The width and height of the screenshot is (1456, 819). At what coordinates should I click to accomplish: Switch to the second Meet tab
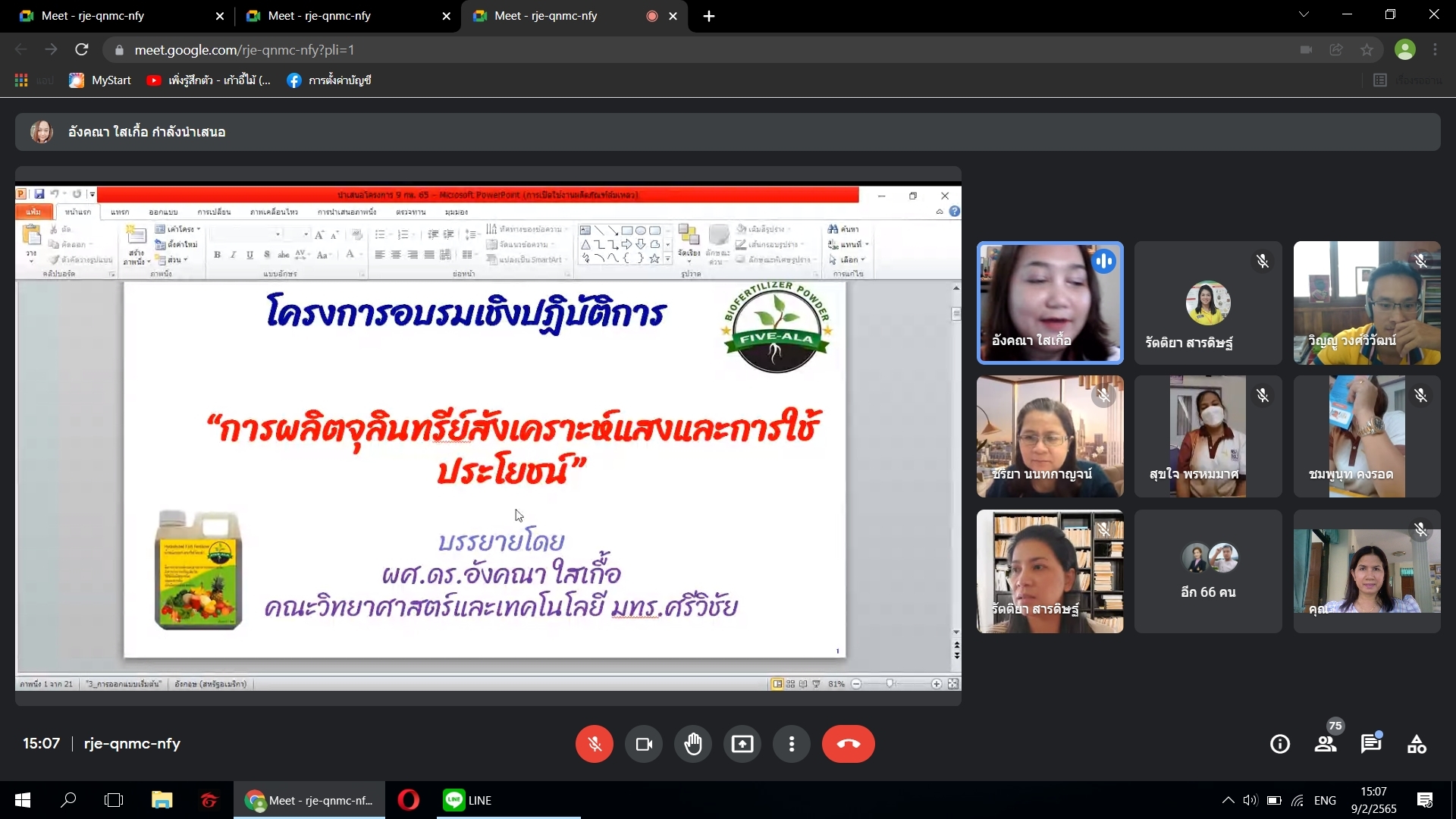[x=341, y=16]
